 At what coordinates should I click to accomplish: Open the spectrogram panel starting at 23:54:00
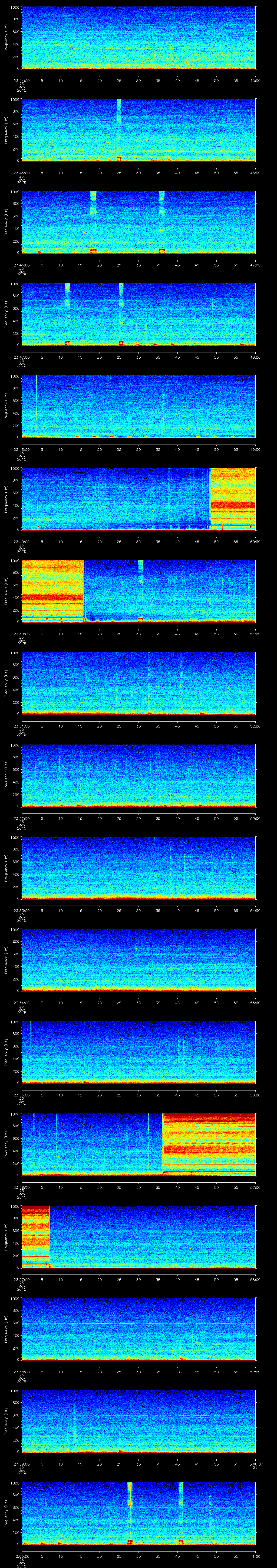click(x=138, y=959)
